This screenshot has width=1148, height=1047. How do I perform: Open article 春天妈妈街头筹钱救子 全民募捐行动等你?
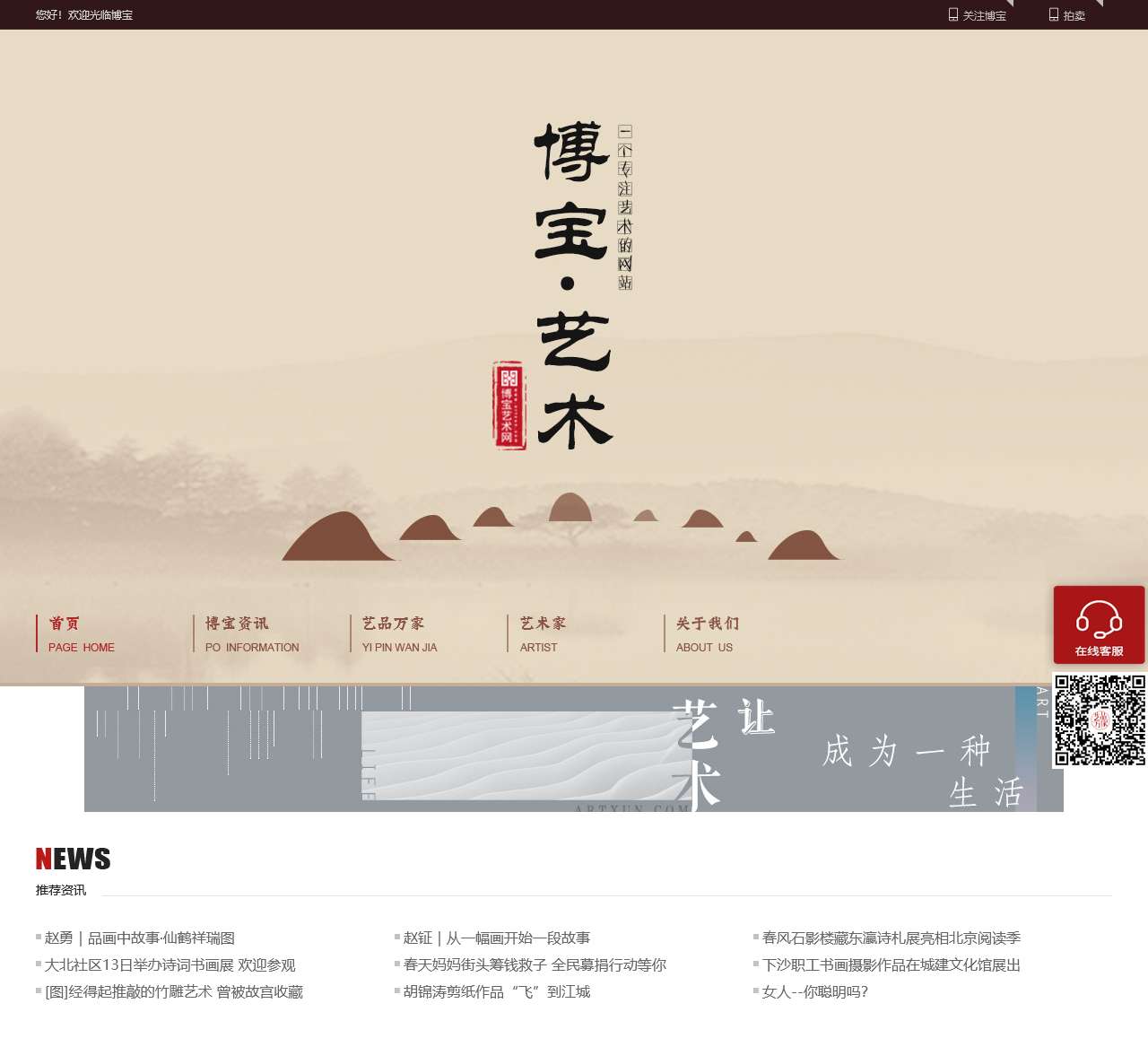[x=535, y=964]
